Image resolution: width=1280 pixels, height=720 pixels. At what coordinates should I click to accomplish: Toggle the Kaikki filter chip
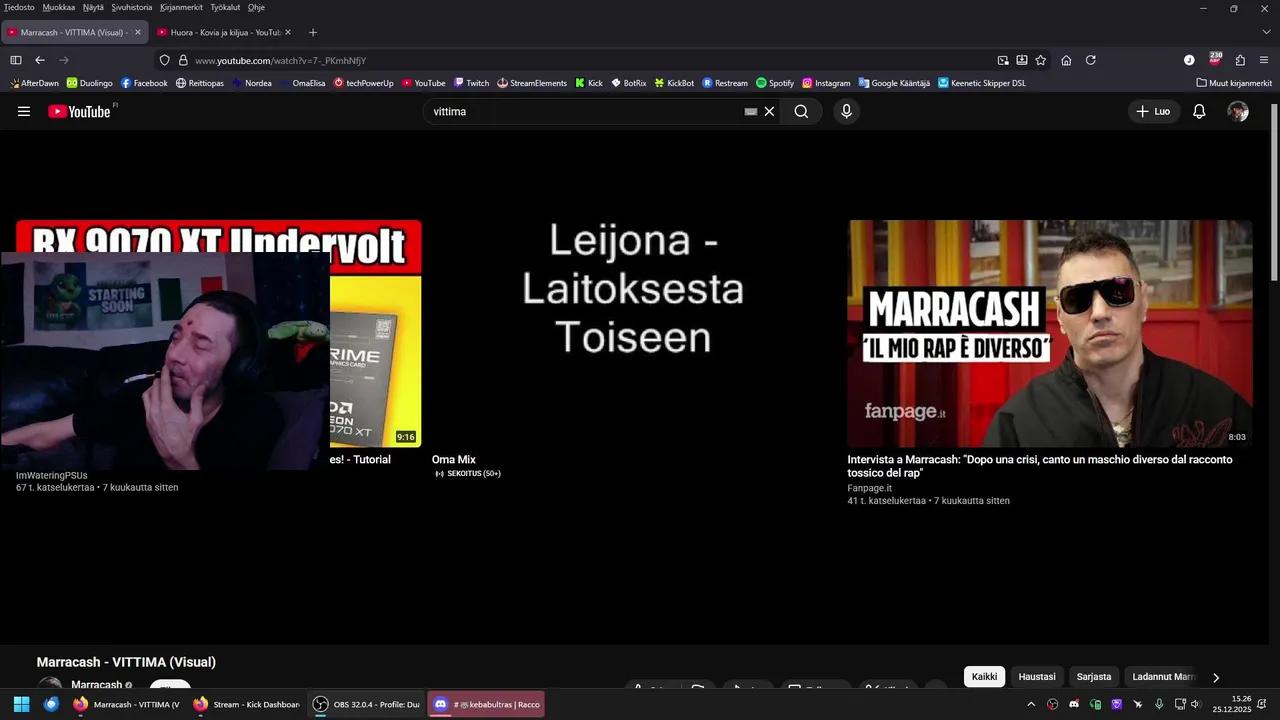click(983, 677)
